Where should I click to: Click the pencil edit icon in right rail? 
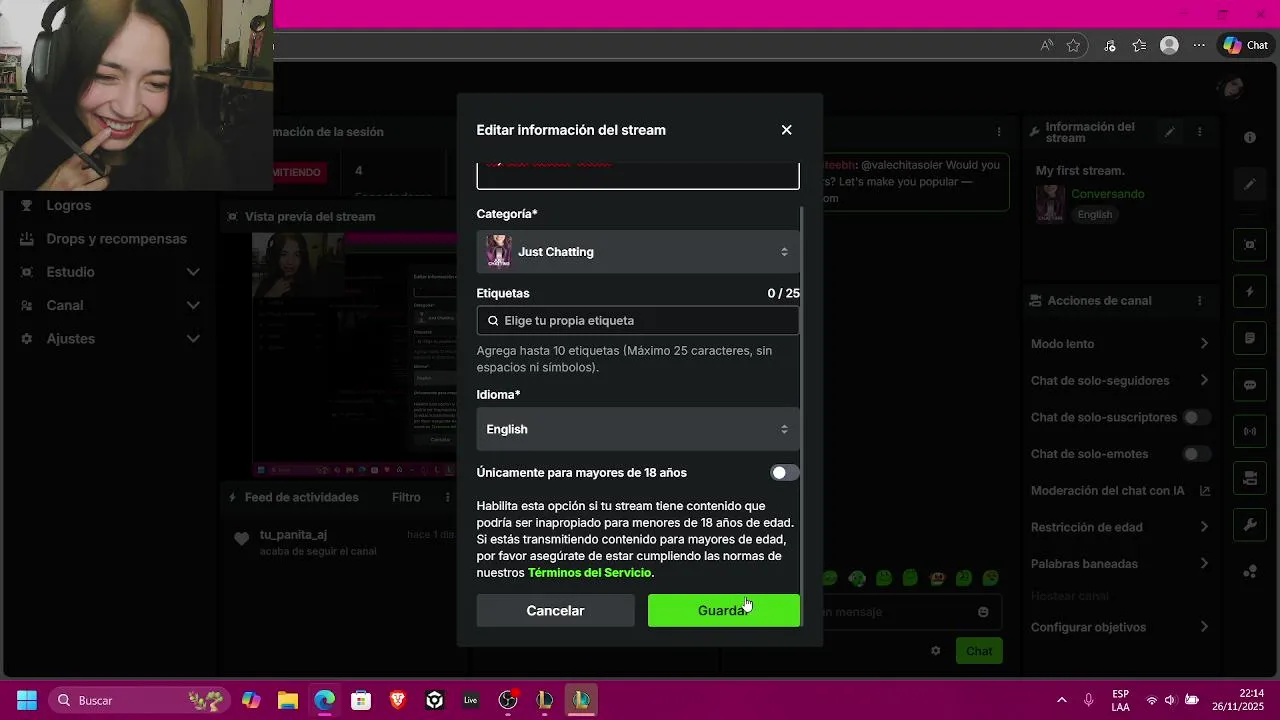(x=1250, y=185)
